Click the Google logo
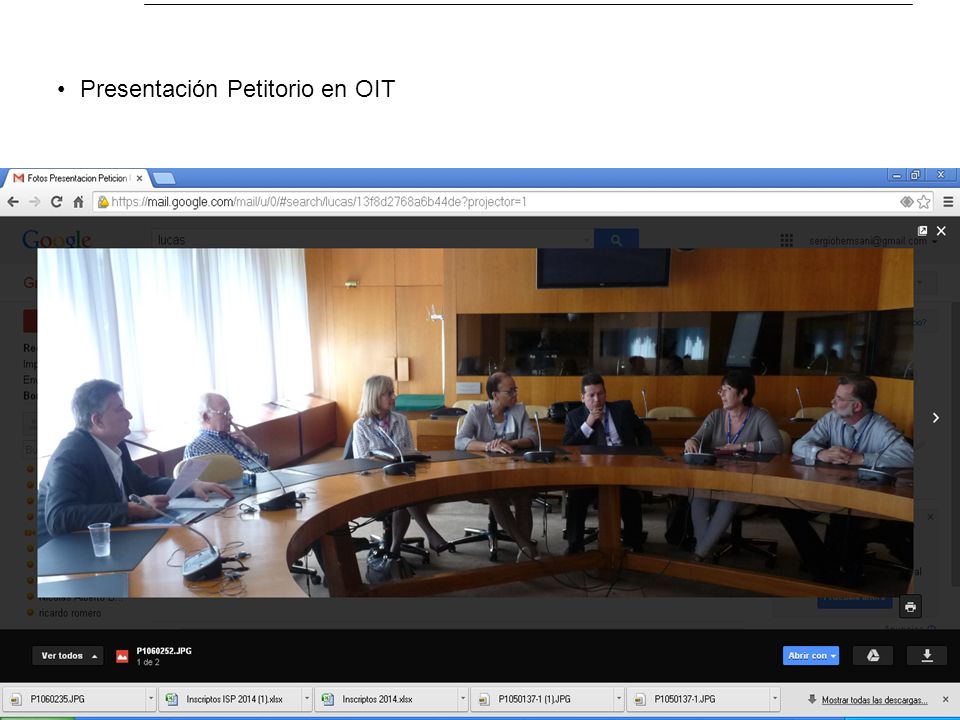This screenshot has height=720, width=960. pos(56,240)
